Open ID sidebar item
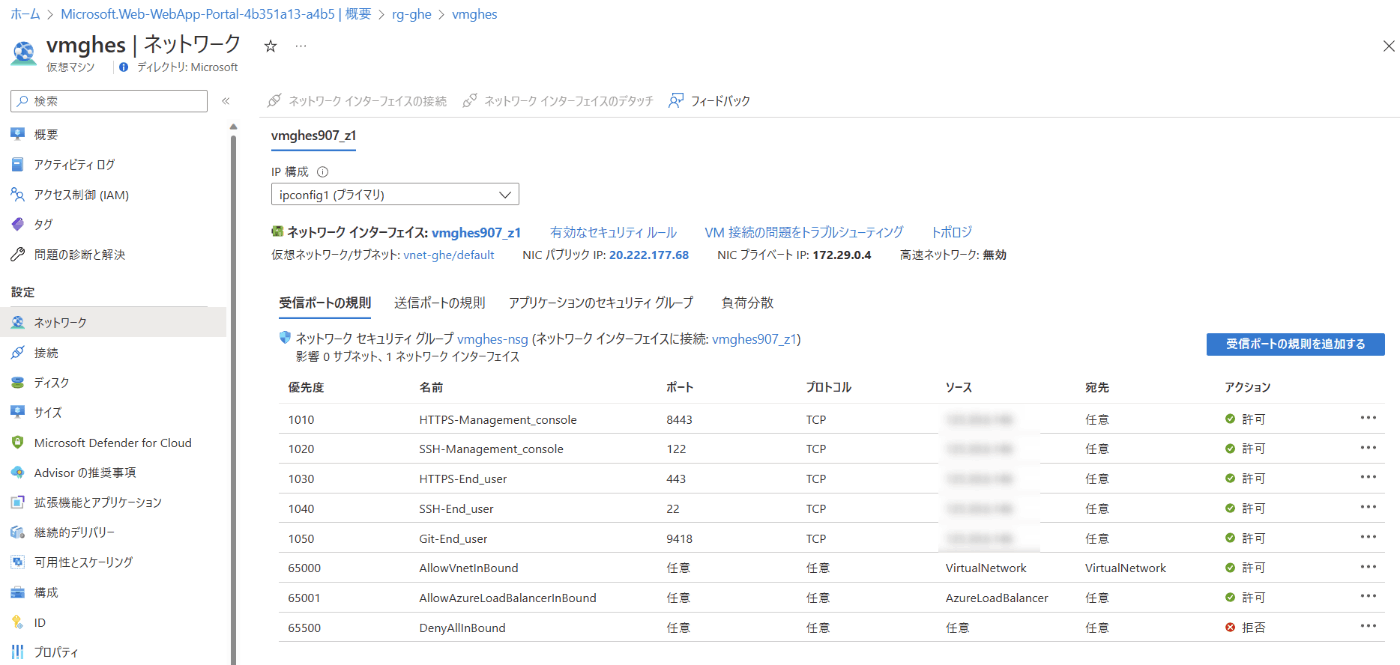Viewport: 1400px width, 665px height. pos(40,622)
